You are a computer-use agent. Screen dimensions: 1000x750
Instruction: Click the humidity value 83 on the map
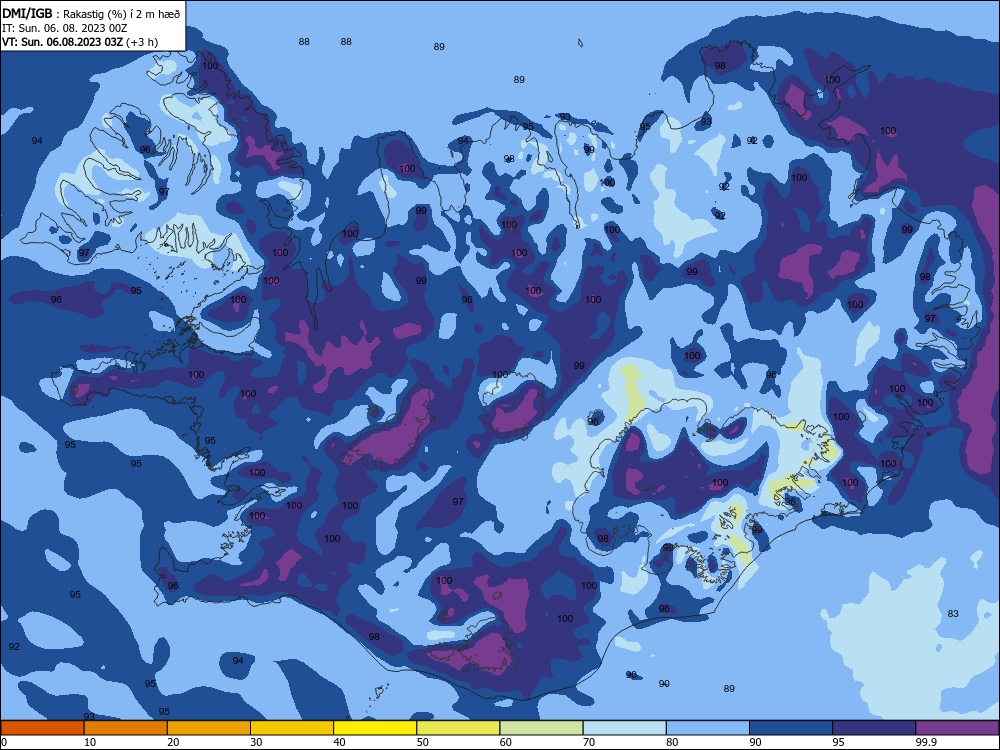(953, 614)
